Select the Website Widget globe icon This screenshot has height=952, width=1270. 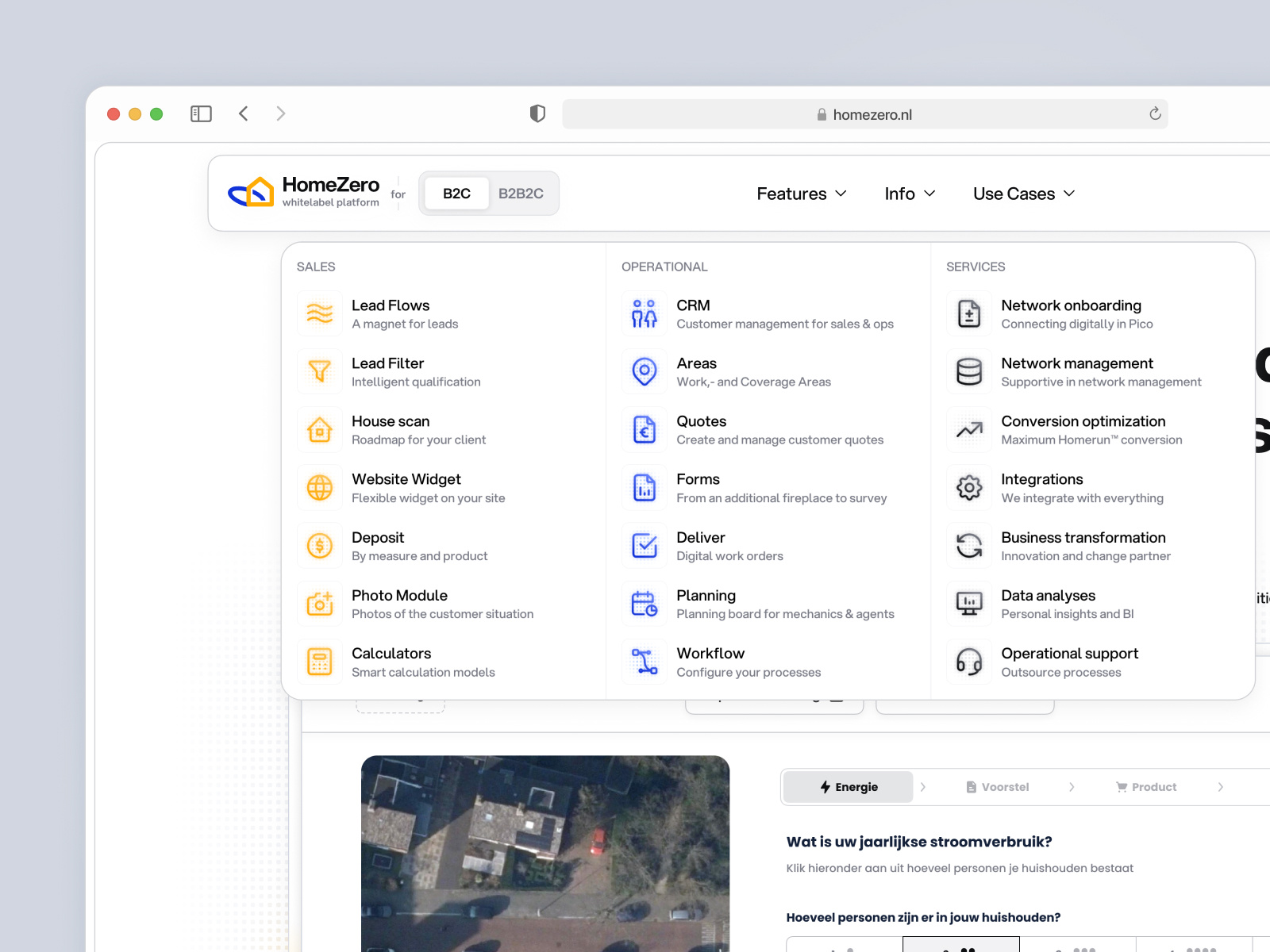click(319, 487)
